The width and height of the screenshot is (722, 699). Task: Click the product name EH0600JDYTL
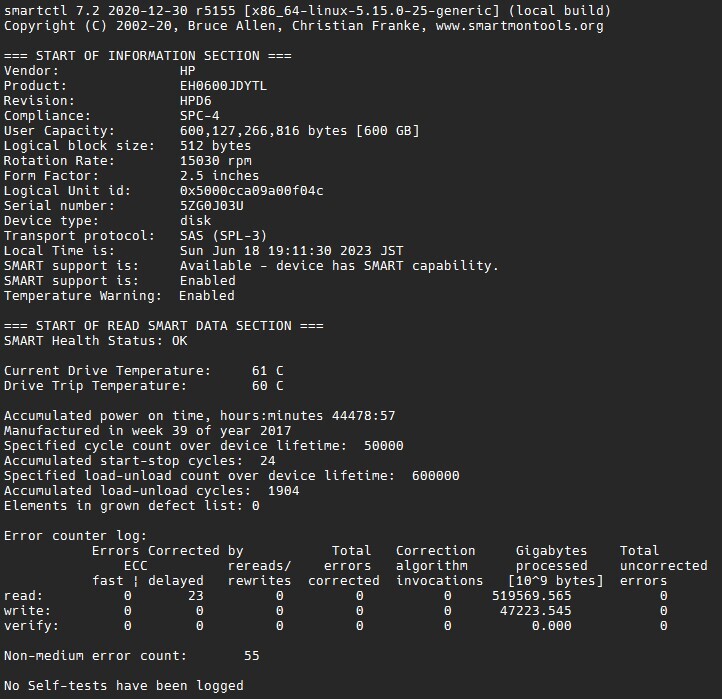(x=224, y=86)
